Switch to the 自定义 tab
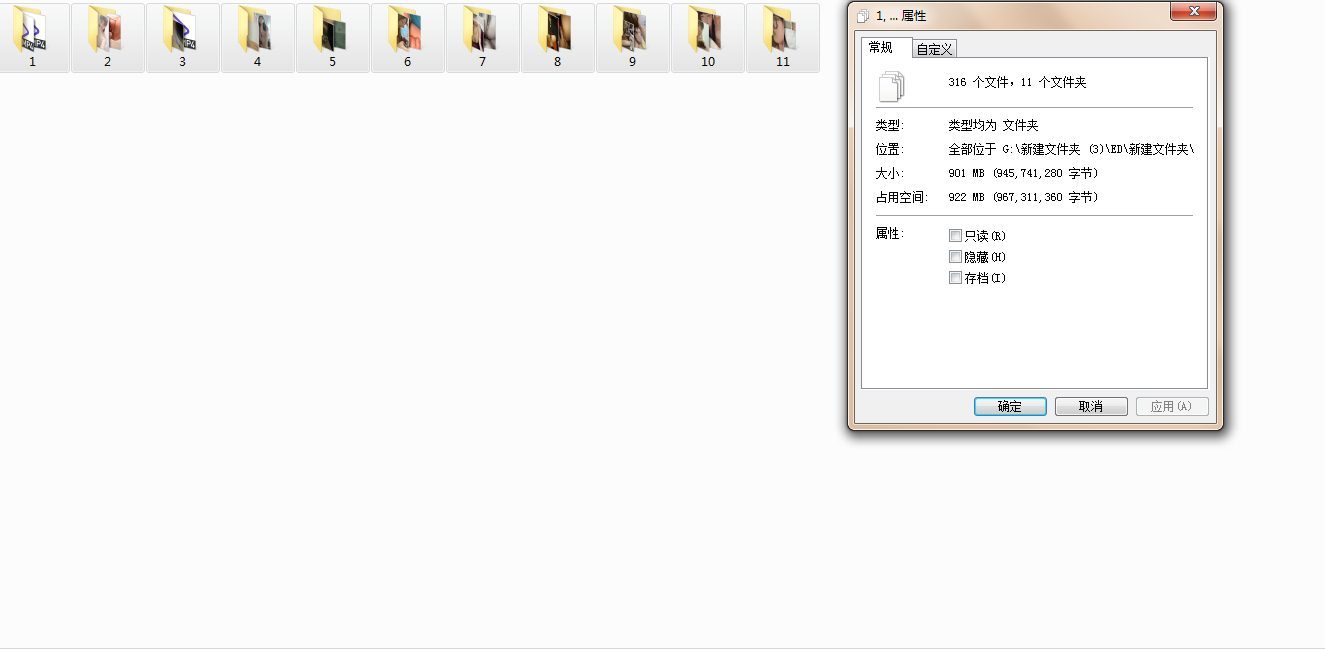The height and width of the screenshot is (649, 1325). pos(934,49)
